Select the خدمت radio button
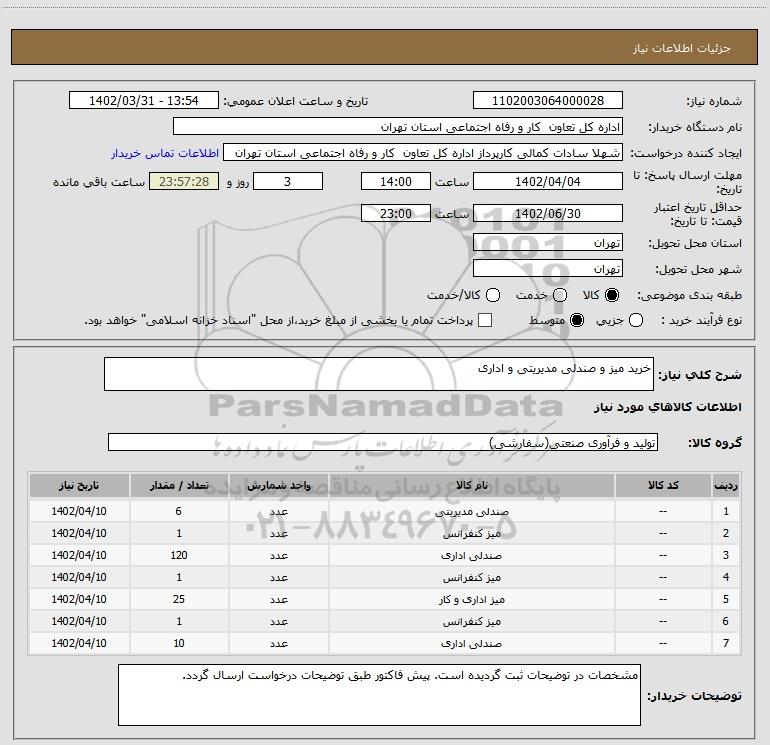770x745 pixels. click(x=560, y=295)
